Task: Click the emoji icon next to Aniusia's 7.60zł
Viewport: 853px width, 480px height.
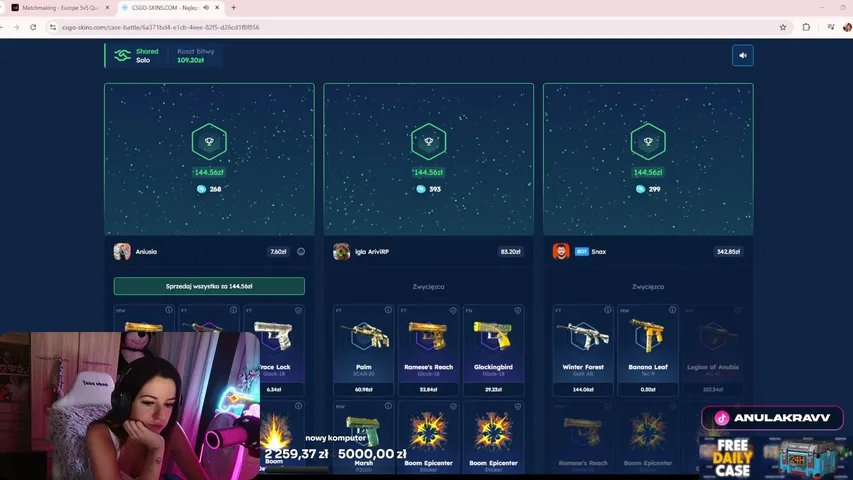Action: (x=301, y=251)
